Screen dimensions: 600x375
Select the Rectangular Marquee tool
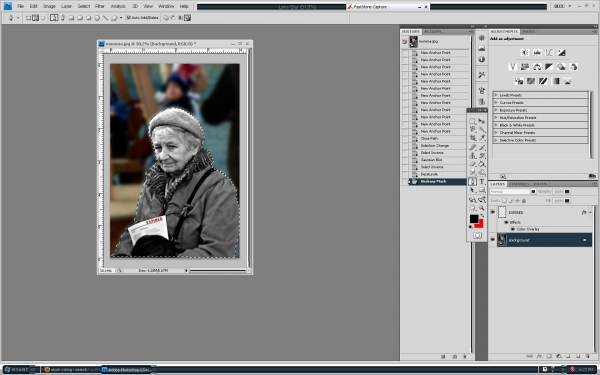[473, 121]
